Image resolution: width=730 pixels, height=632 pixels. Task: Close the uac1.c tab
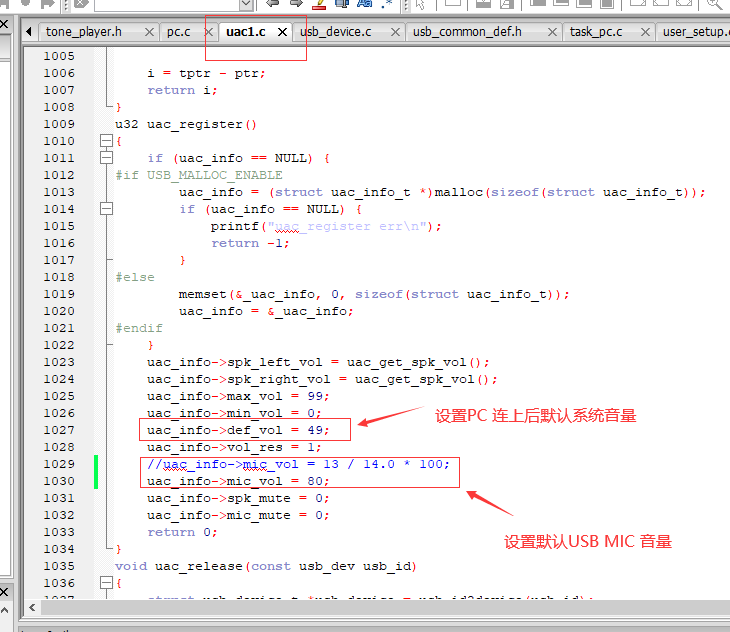[282, 32]
